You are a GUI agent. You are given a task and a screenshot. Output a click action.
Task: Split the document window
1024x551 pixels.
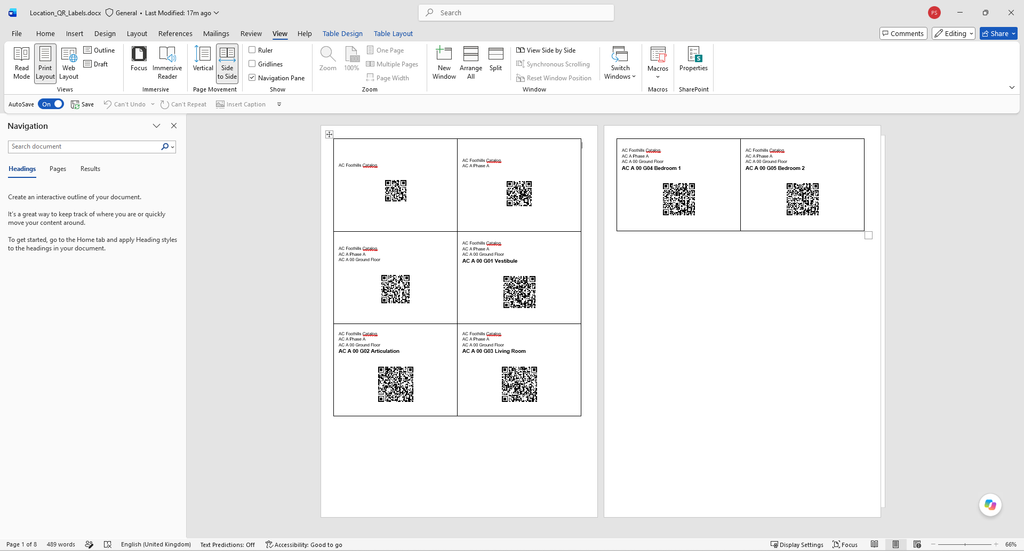tap(496, 59)
